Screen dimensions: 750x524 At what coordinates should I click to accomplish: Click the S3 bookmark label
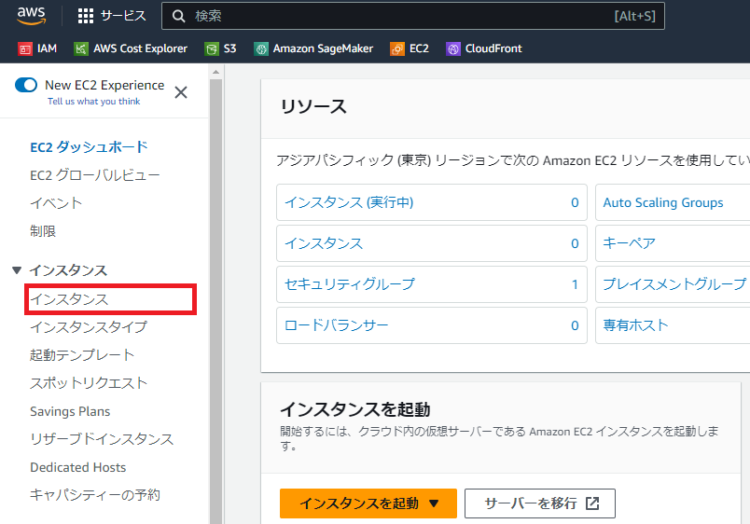tap(230, 48)
